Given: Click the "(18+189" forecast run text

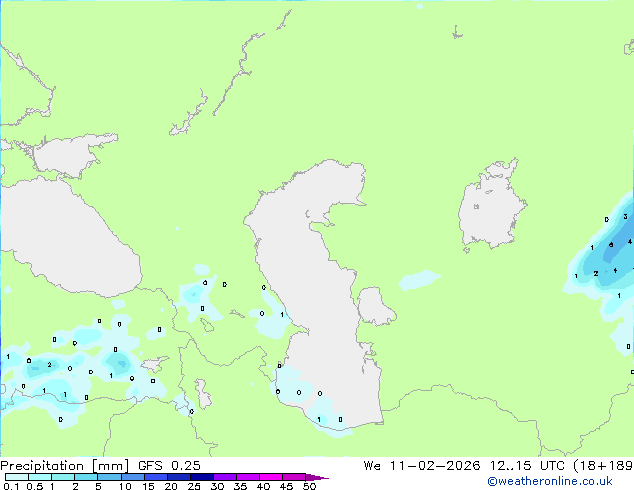Looking at the screenshot, I should point(604,466).
